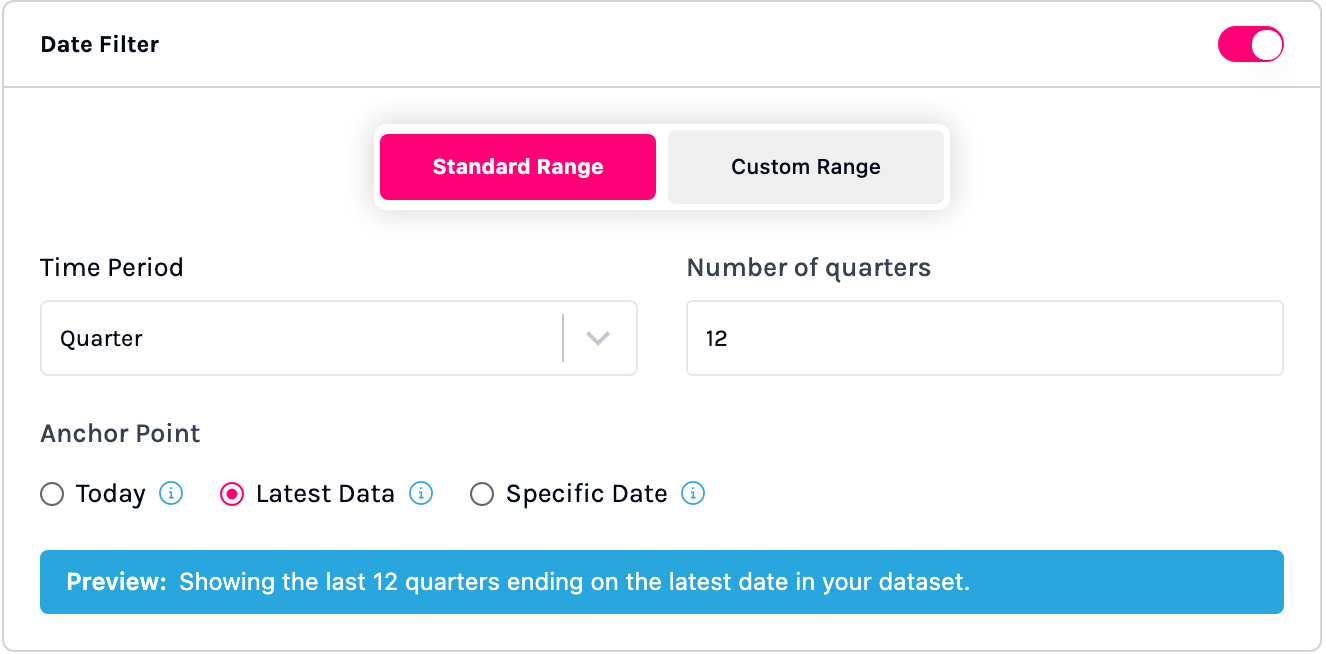Click the Number of quarters input field
This screenshot has width=1326, height=654.
[x=984, y=339]
